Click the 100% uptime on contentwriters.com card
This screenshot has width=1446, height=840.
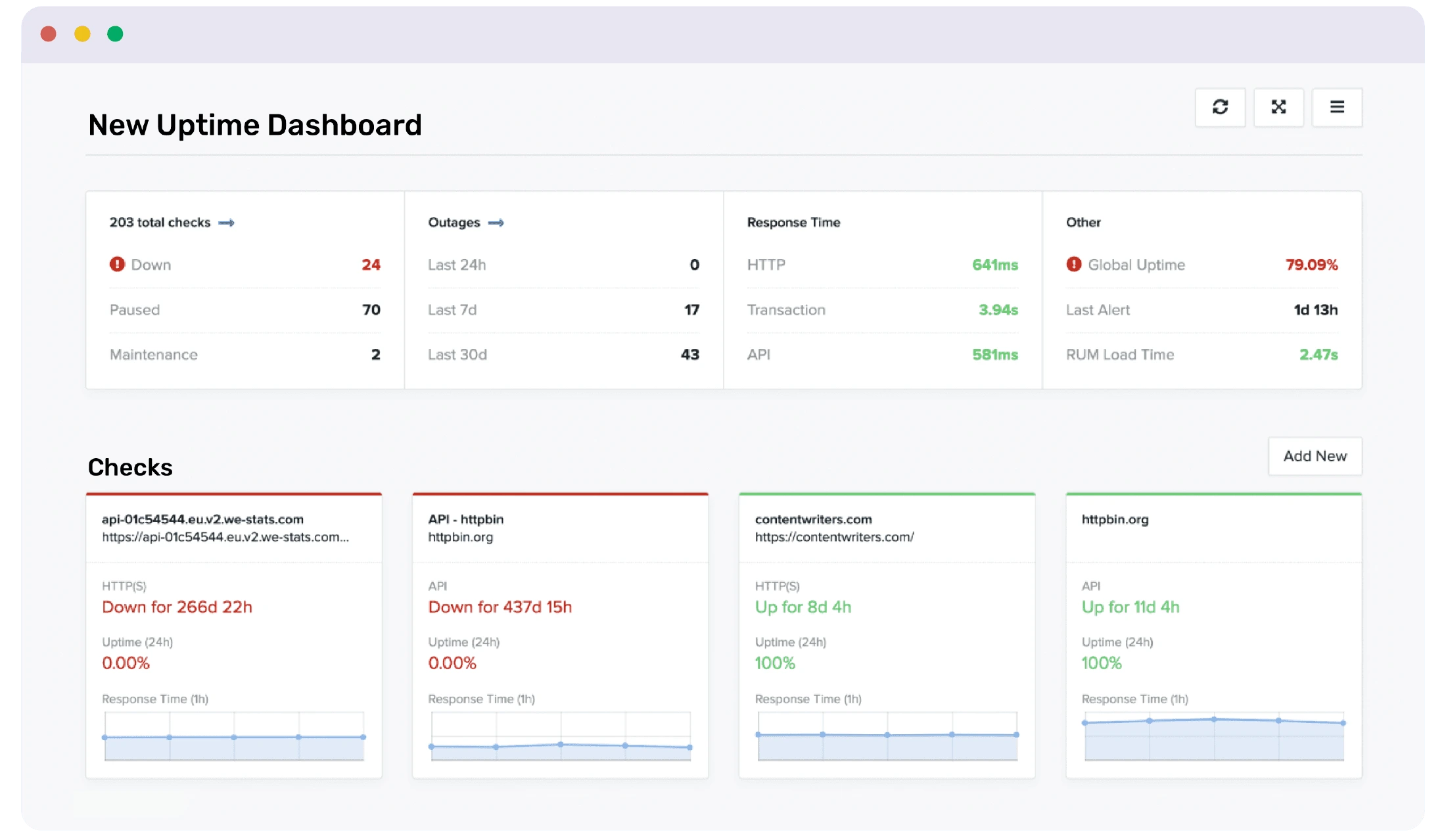[x=775, y=663]
